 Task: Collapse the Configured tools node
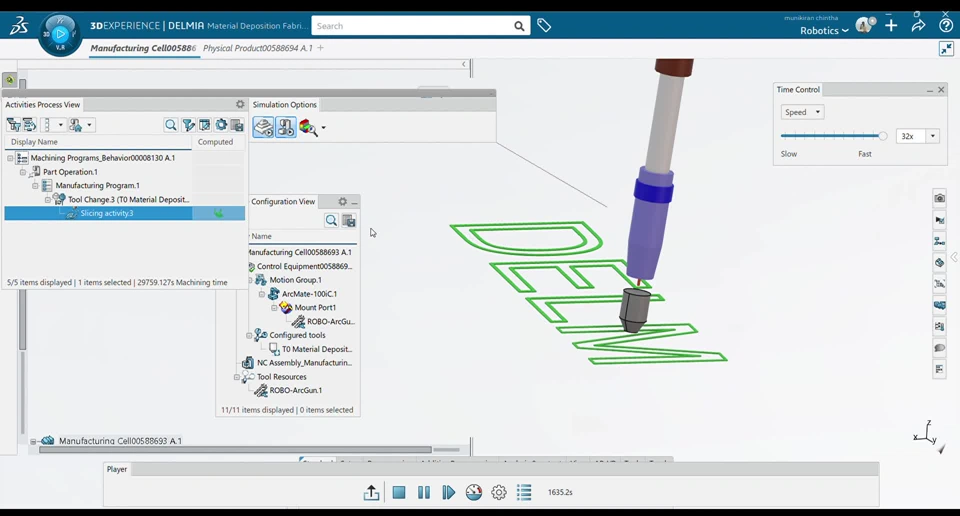pos(249,335)
